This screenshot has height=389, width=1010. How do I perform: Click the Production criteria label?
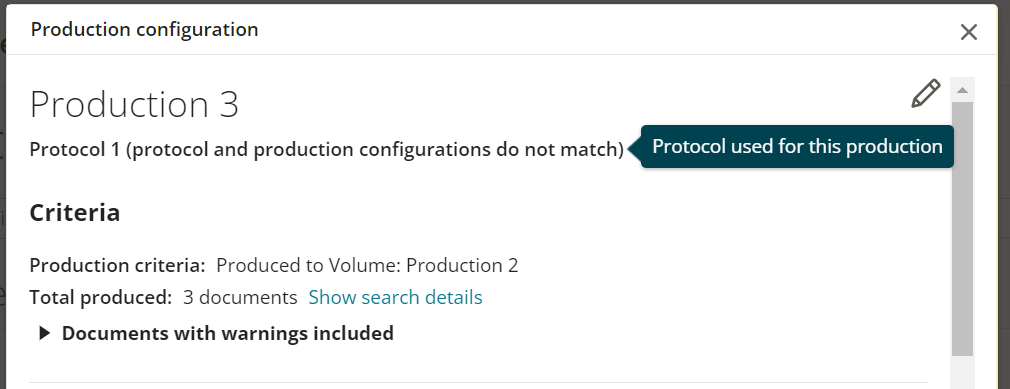pyautogui.click(x=117, y=265)
